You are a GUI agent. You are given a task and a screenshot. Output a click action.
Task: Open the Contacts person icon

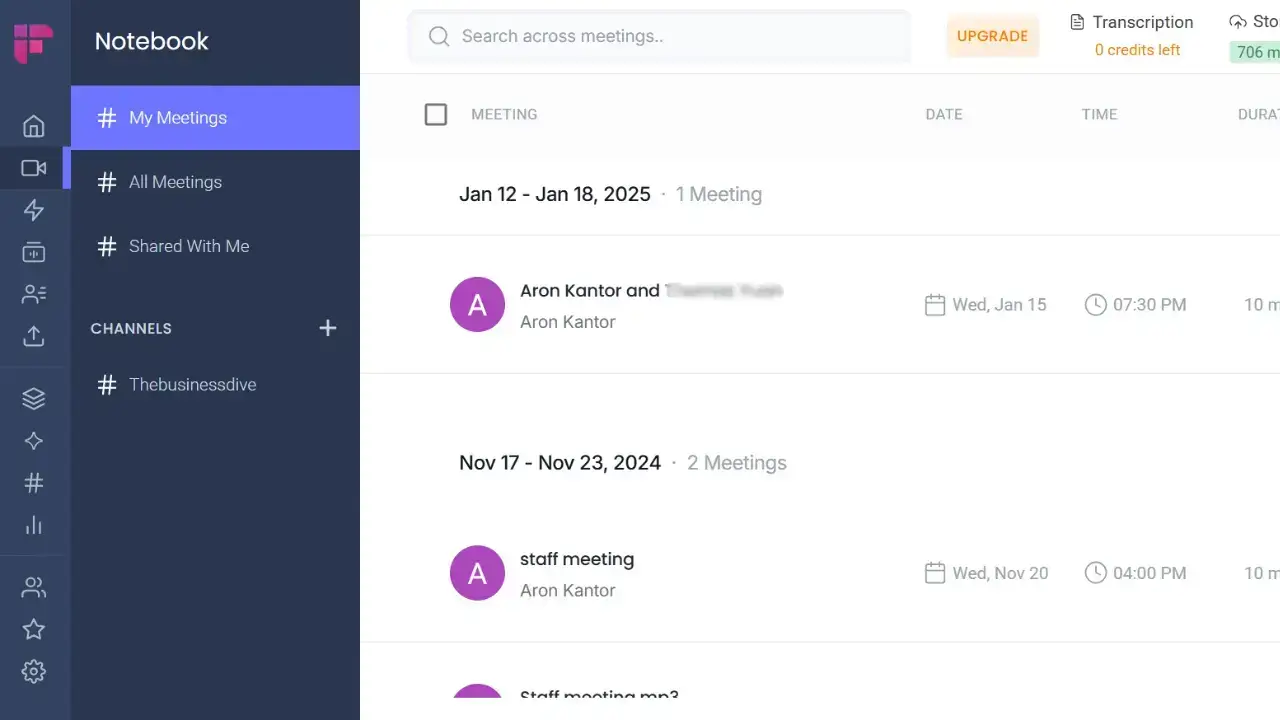point(34,293)
